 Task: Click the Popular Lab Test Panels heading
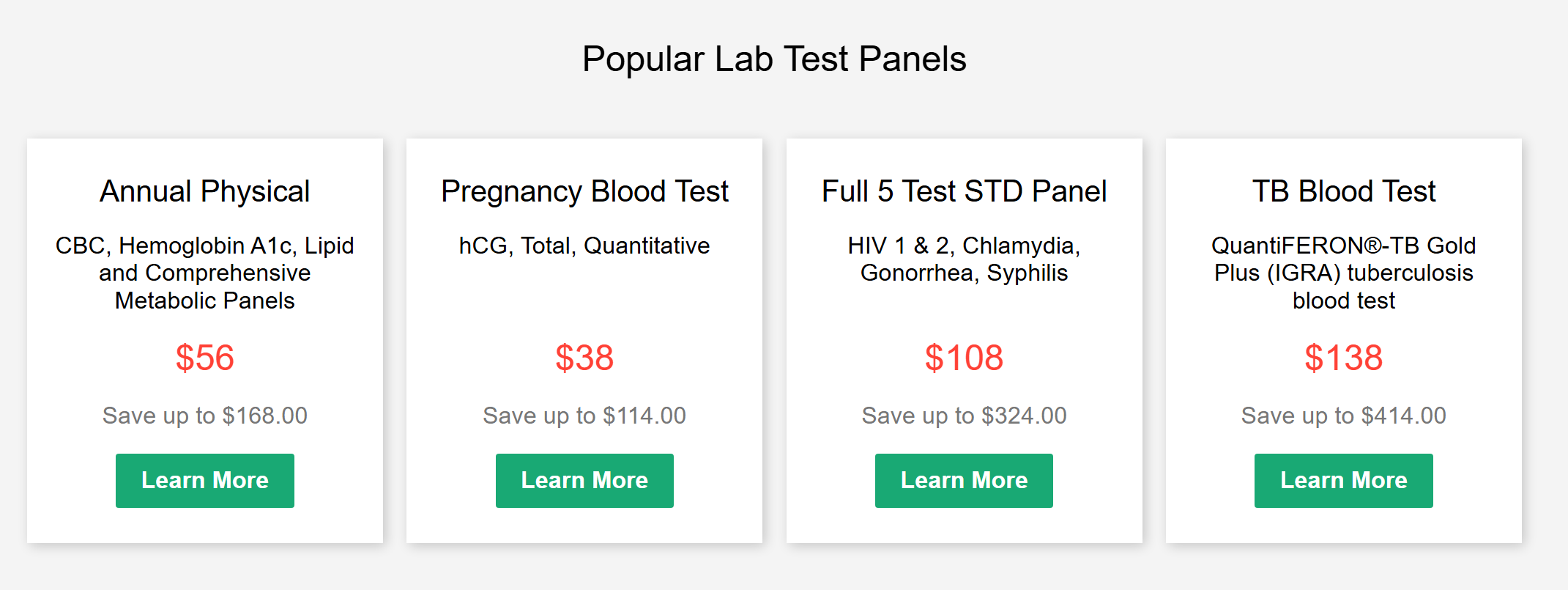tap(774, 59)
